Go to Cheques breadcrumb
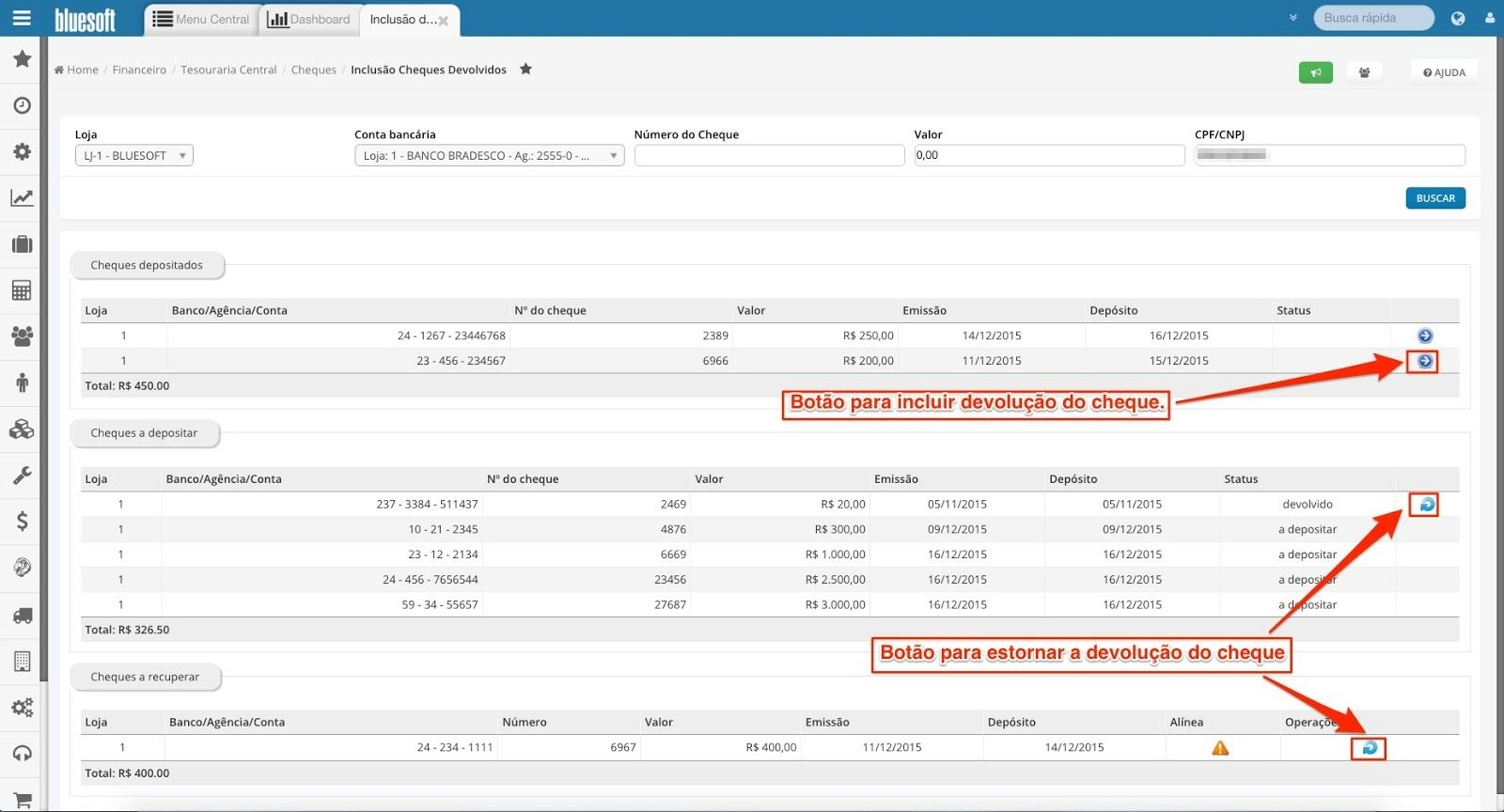This screenshot has height=812, width=1504. (313, 70)
